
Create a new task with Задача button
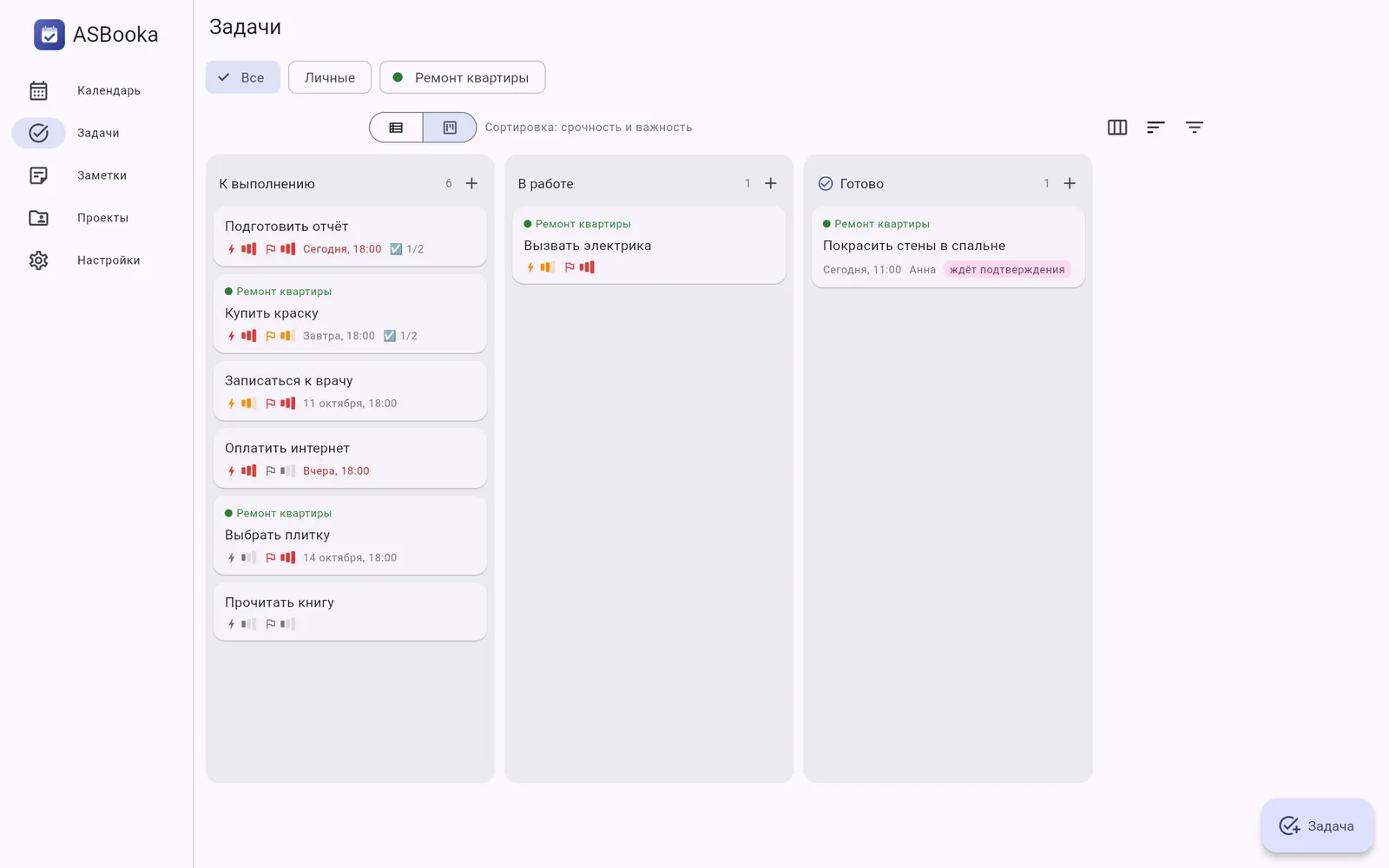pos(1317,825)
